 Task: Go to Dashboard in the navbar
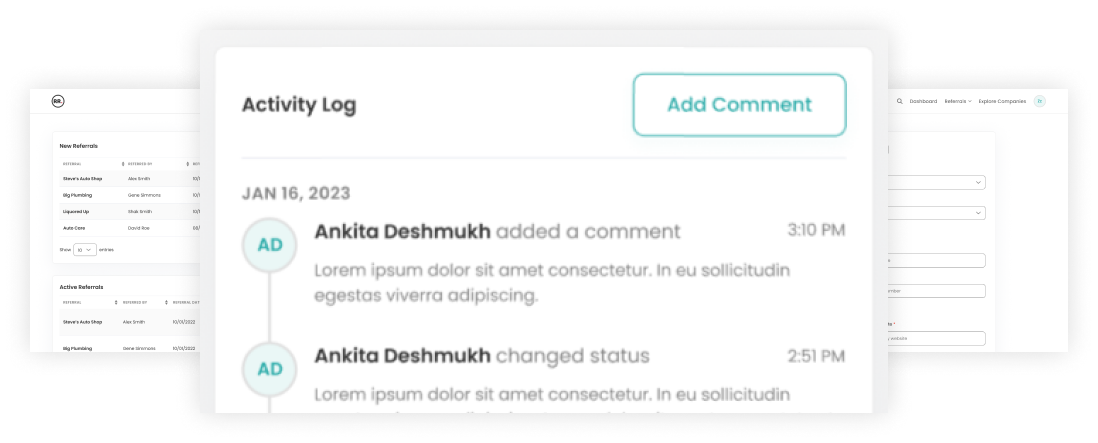(923, 101)
